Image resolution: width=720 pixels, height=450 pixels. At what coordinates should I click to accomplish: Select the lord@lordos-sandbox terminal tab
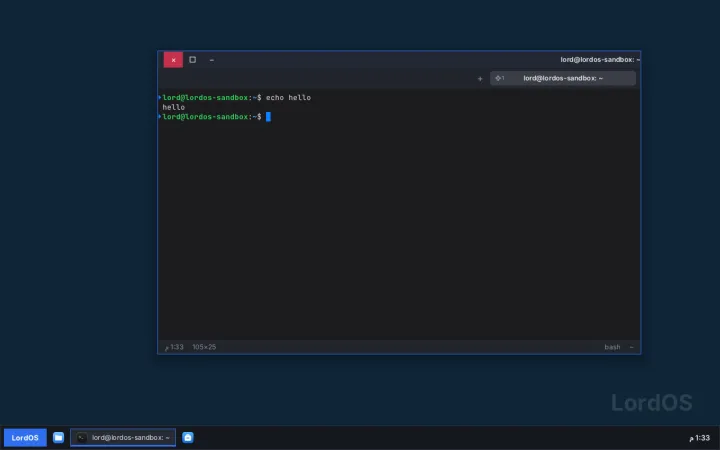(x=563, y=78)
